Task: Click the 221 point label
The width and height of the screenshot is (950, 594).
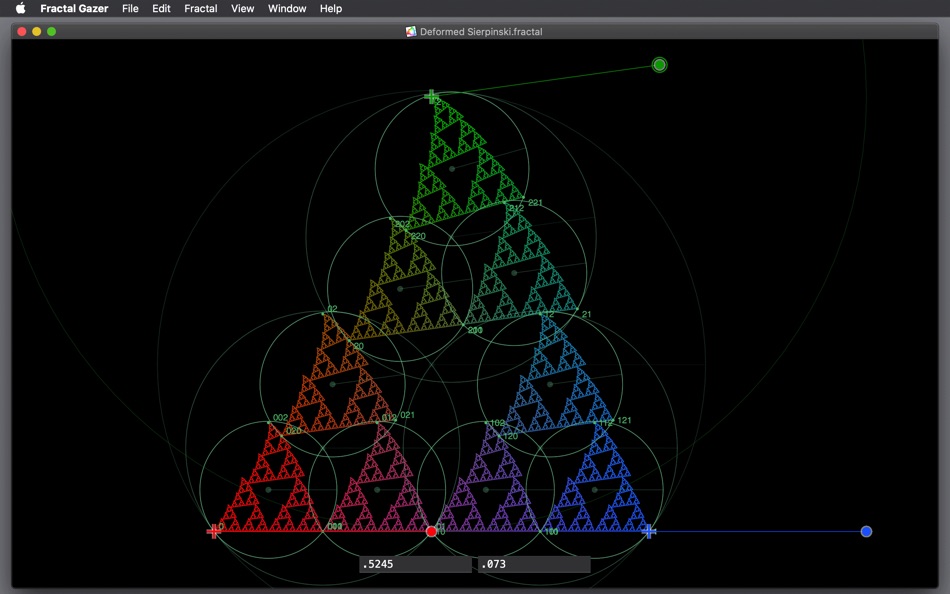Action: tap(535, 202)
